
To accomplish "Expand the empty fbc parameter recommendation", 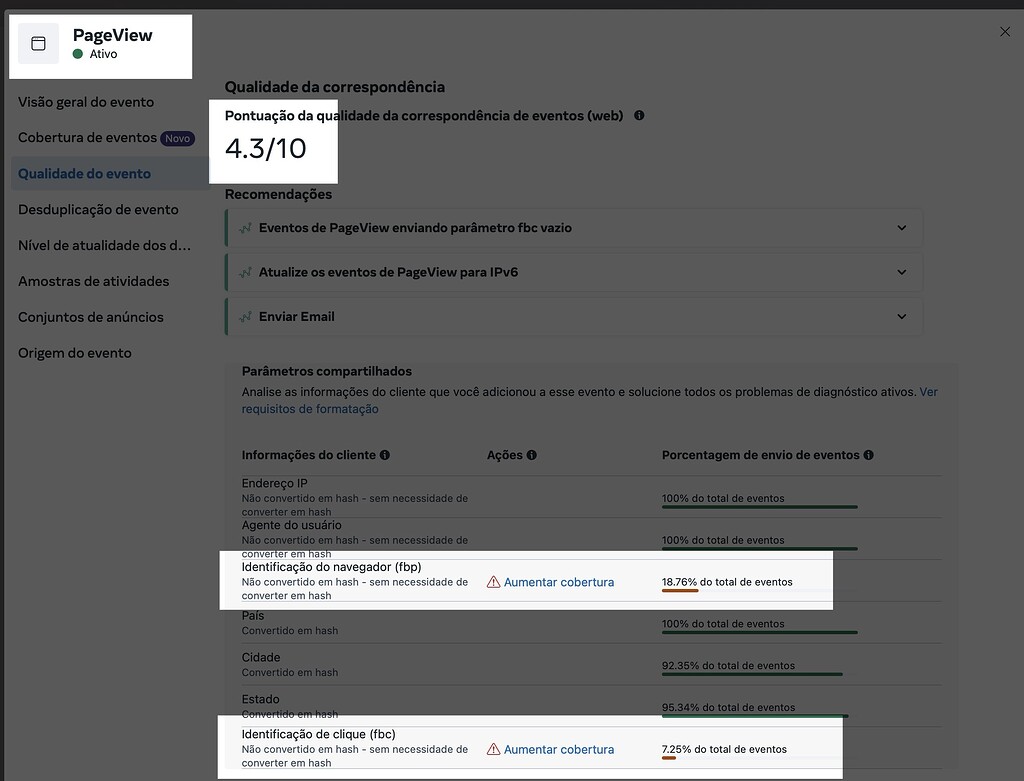I will point(901,228).
